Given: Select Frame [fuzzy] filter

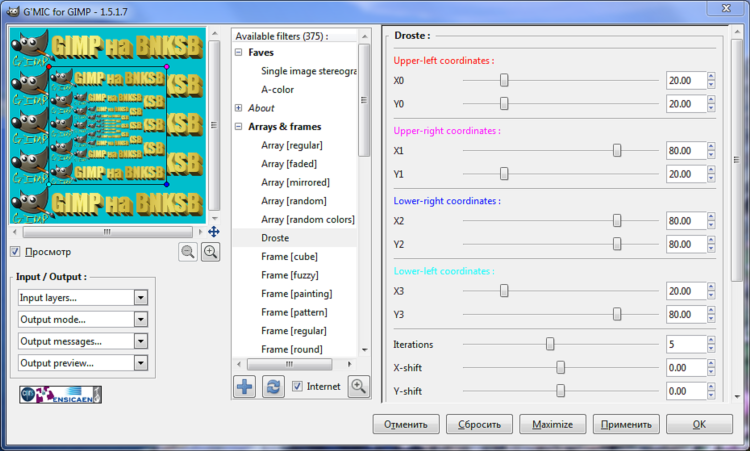Looking at the screenshot, I should [290, 275].
